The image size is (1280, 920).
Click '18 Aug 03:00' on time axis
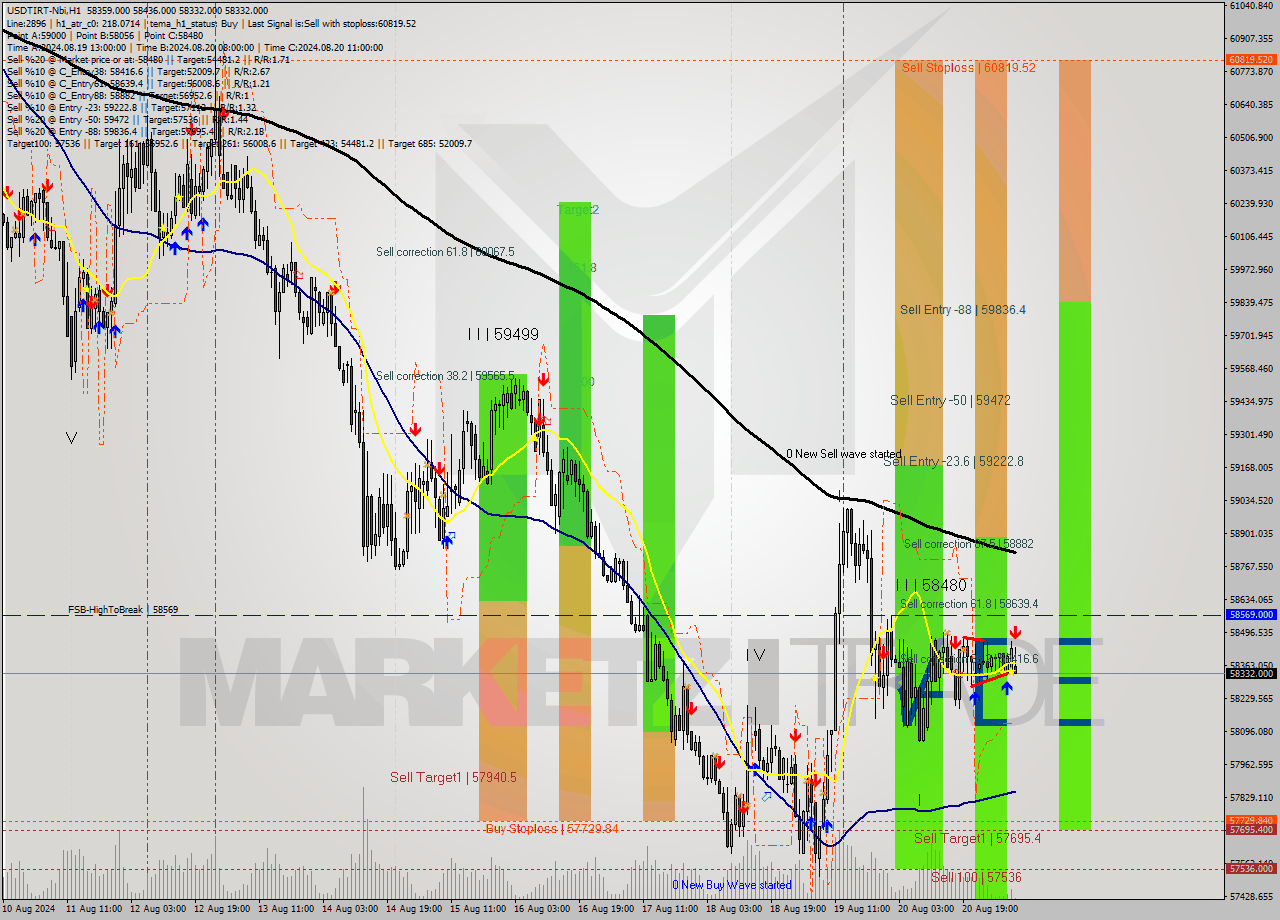pos(734,911)
